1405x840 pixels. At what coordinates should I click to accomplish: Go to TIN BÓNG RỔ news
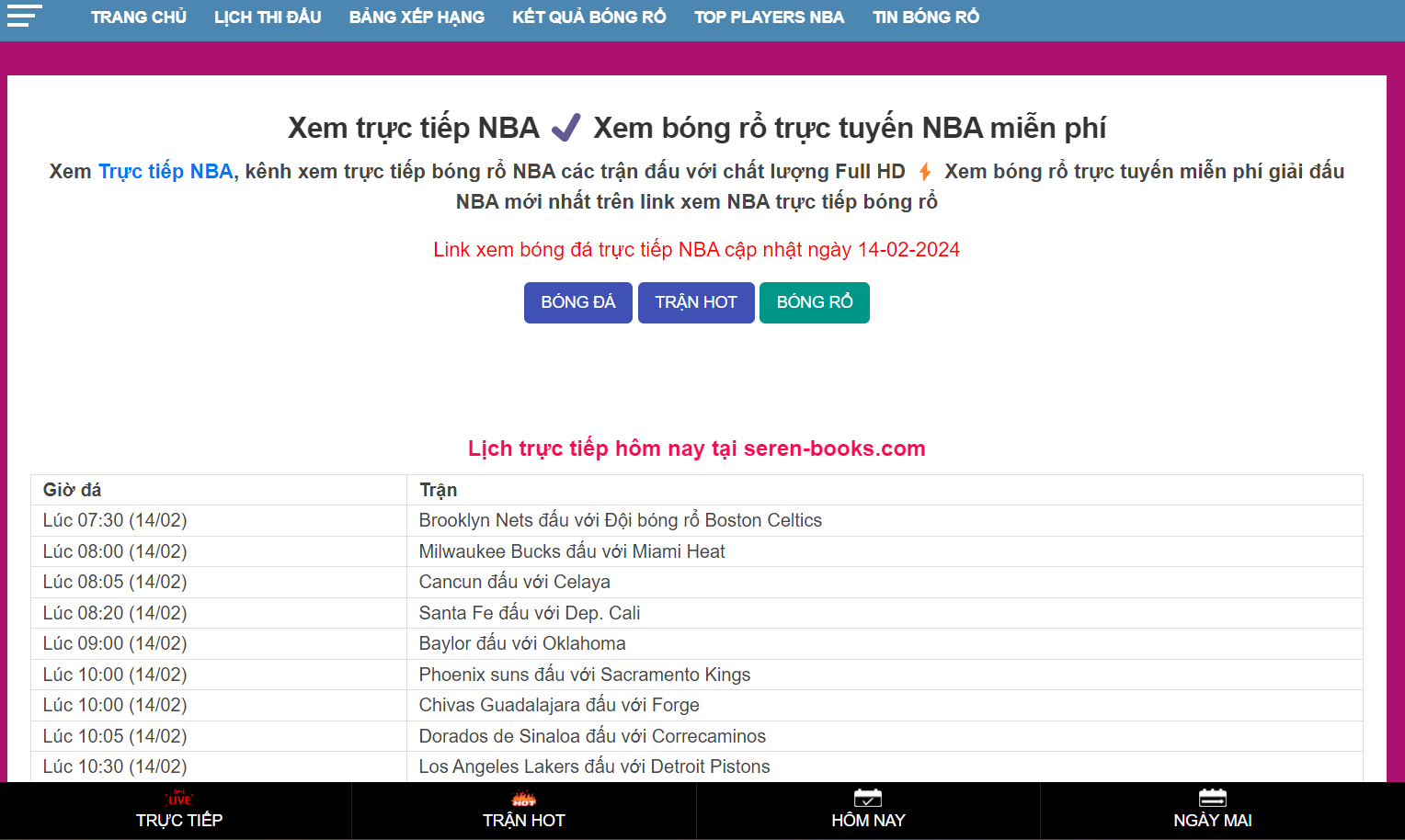pos(925,17)
